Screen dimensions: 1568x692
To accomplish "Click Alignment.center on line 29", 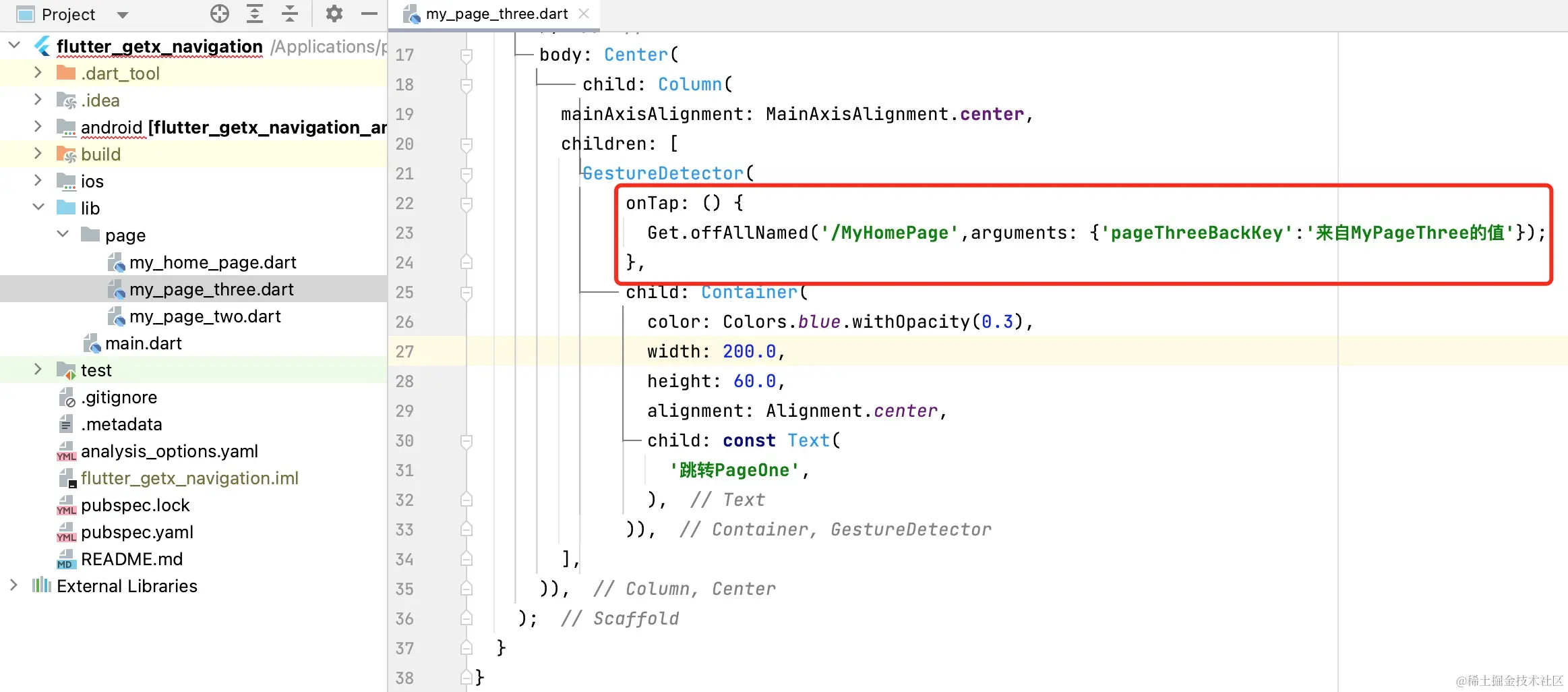I will point(851,411).
